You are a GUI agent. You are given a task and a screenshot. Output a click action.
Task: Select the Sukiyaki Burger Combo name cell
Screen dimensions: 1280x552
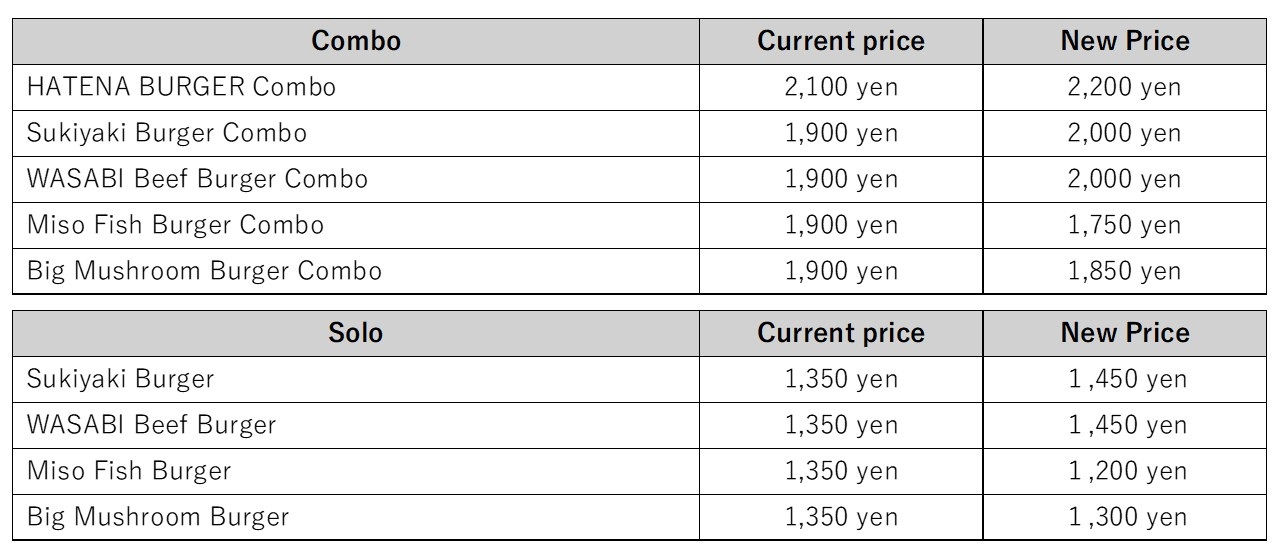click(167, 133)
